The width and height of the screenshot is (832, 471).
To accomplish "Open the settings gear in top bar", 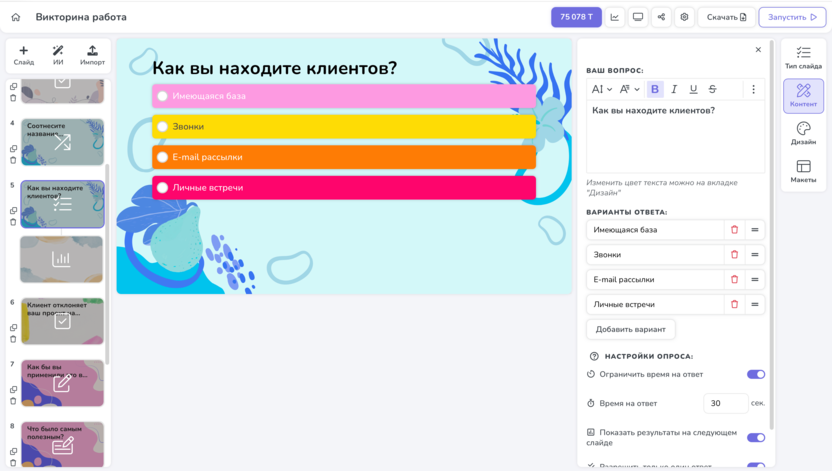I will tap(684, 17).
